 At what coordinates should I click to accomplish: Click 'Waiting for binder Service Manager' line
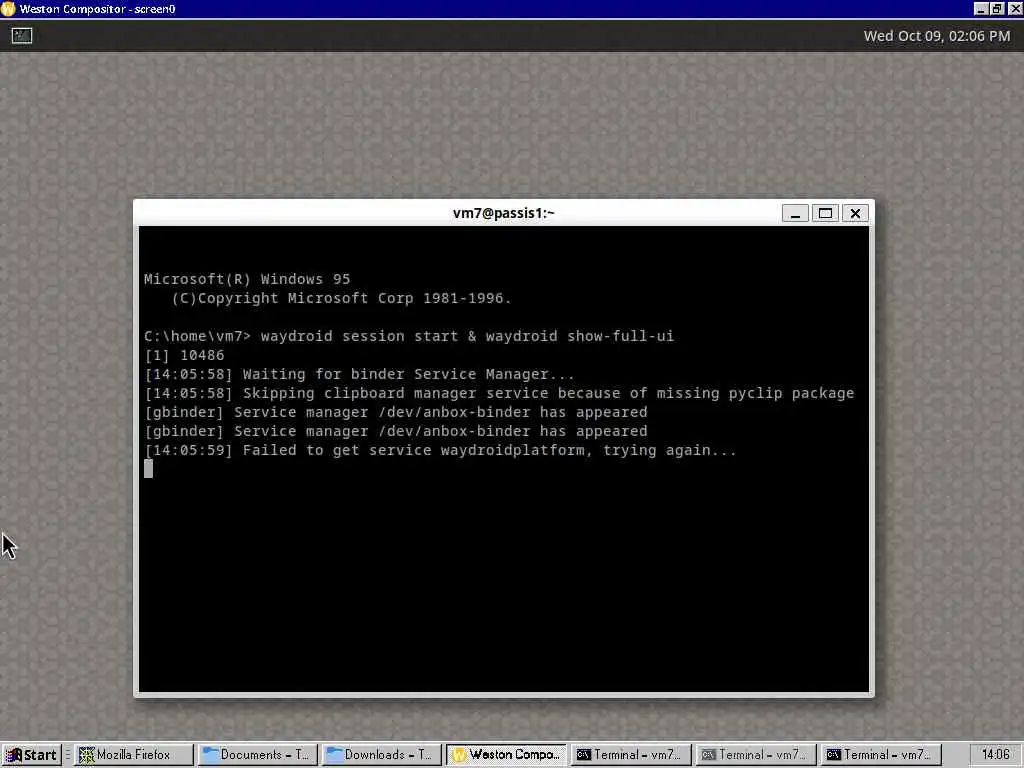pos(359,374)
